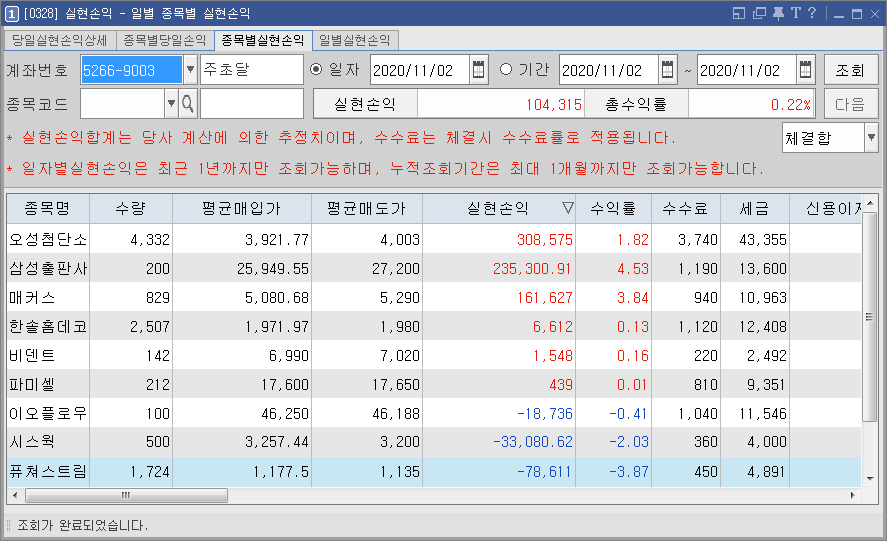Open help with the question mark icon
The image size is (887, 541).
coord(812,13)
